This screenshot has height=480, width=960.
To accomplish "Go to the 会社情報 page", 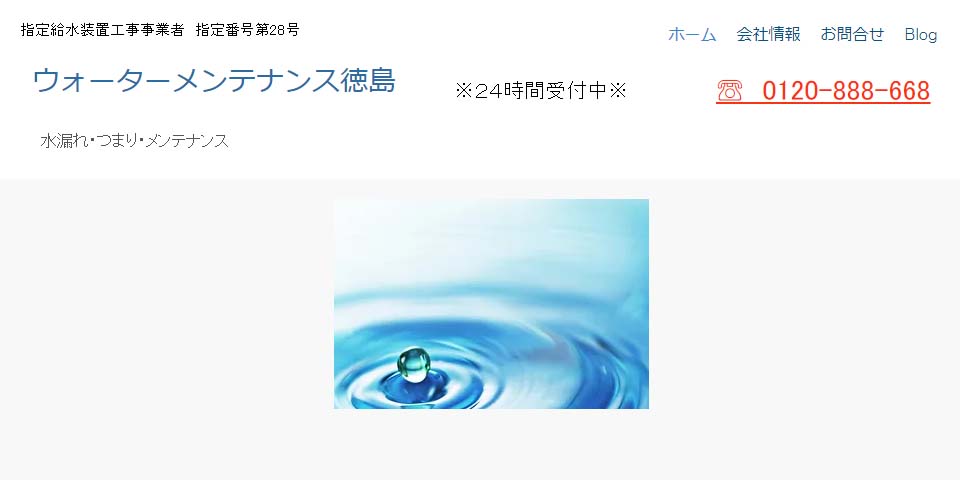I will (768, 34).
